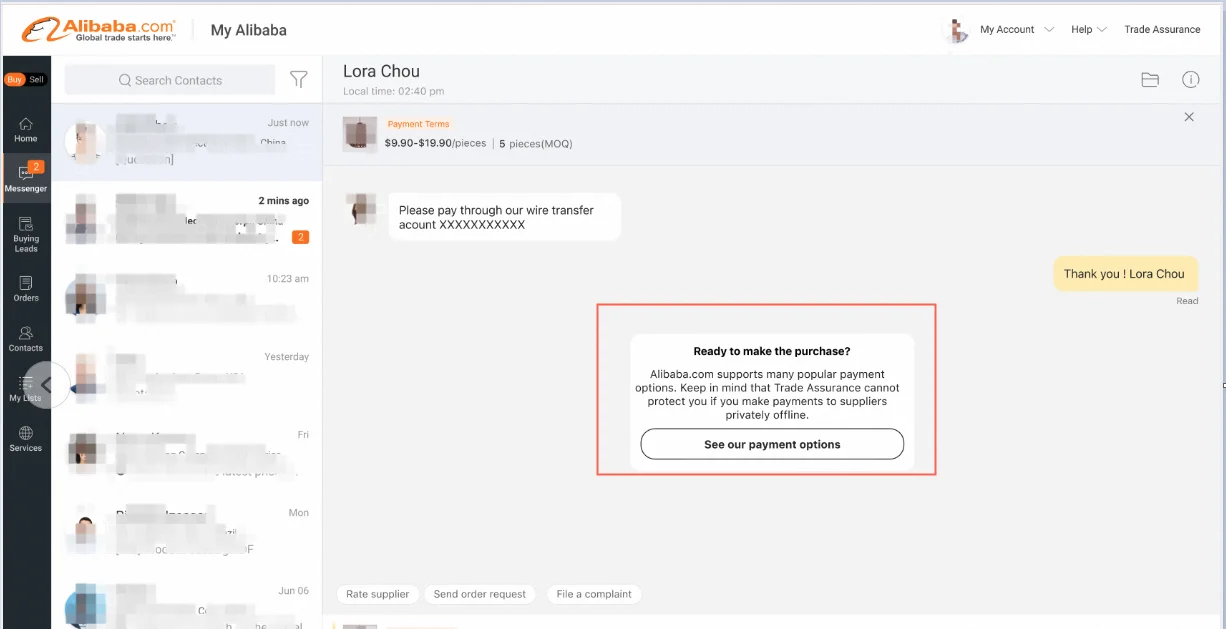This screenshot has height=629, width=1226.
Task: Open the Orders sidebar icon
Action: (x=26, y=288)
